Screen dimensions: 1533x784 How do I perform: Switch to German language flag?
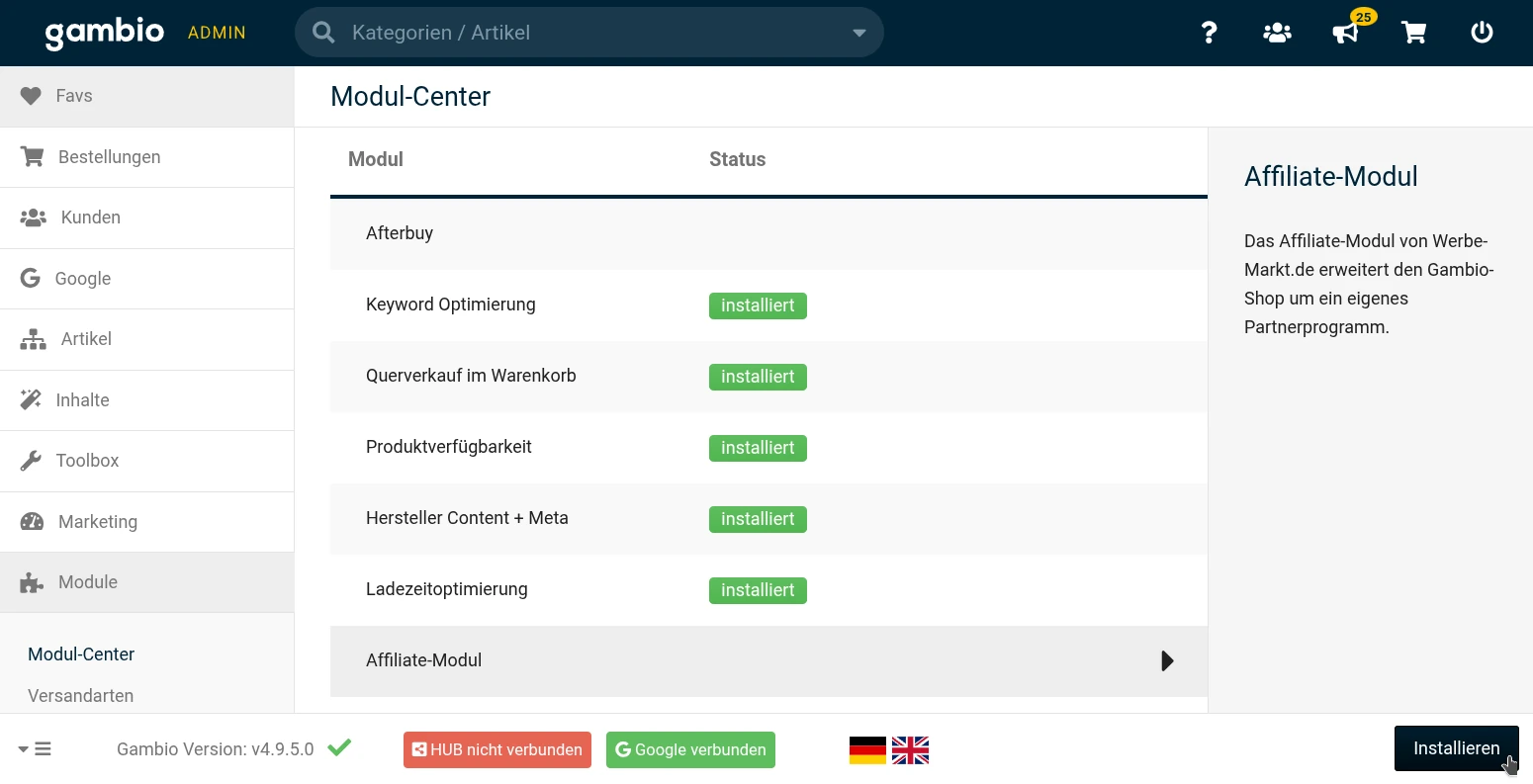[867, 750]
